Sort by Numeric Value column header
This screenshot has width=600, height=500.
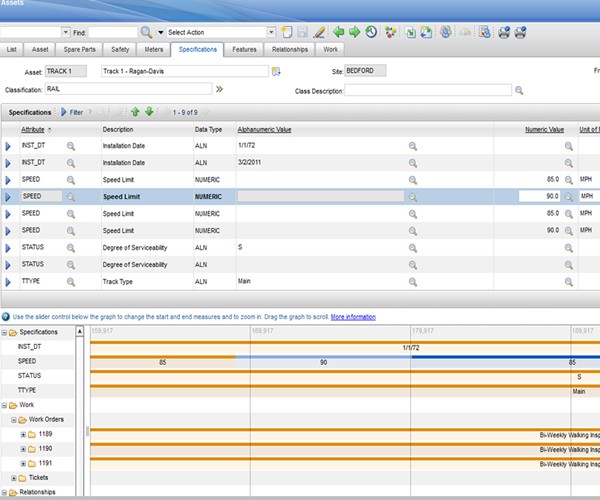(544, 130)
